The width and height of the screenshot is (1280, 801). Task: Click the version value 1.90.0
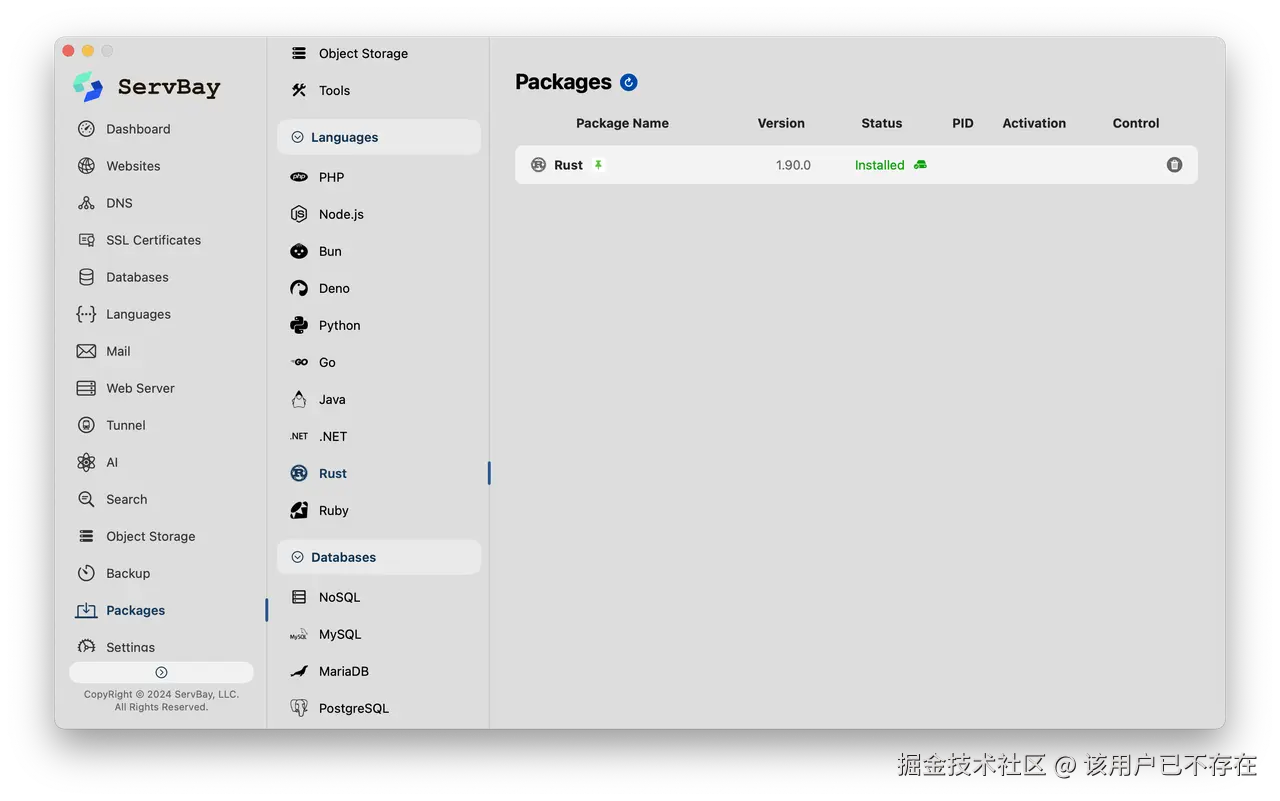point(793,165)
